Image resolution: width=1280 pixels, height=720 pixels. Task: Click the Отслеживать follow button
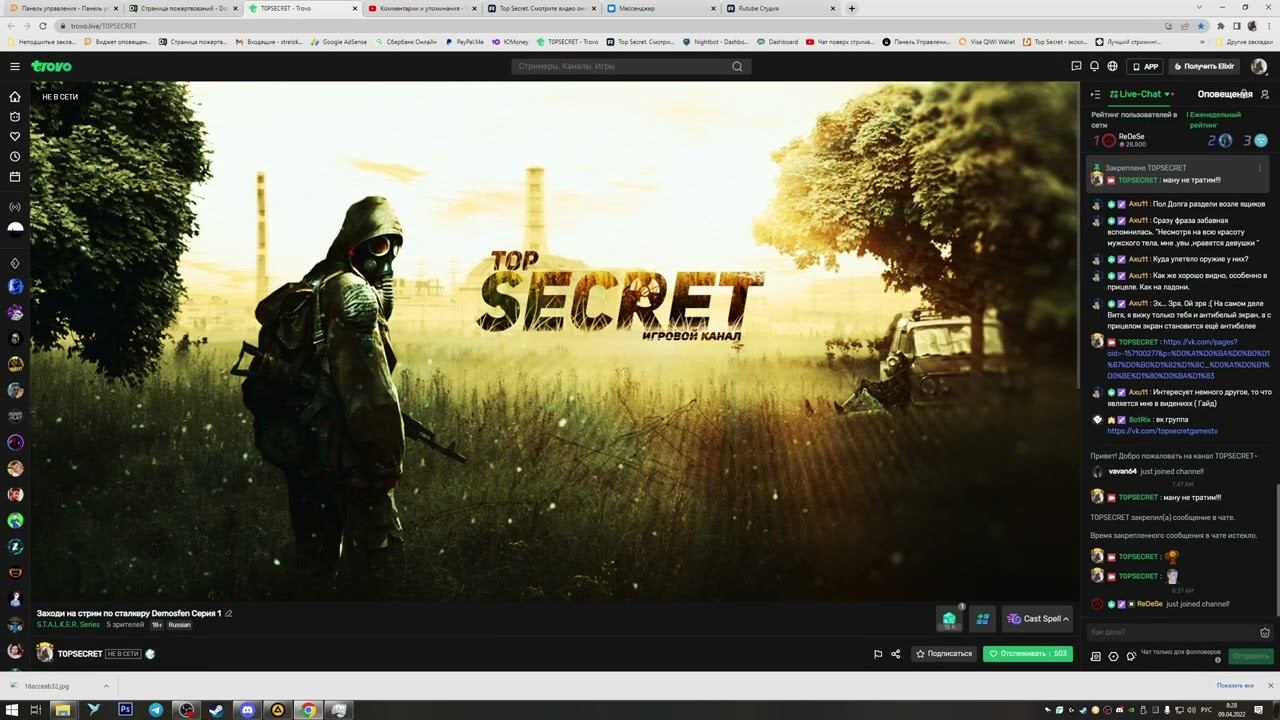tap(1028, 654)
